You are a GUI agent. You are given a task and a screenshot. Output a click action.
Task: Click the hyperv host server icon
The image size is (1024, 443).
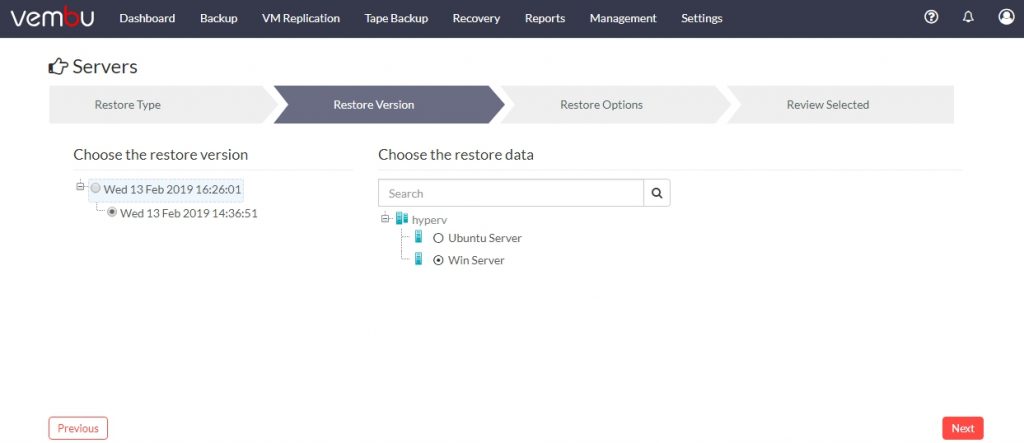(402, 218)
